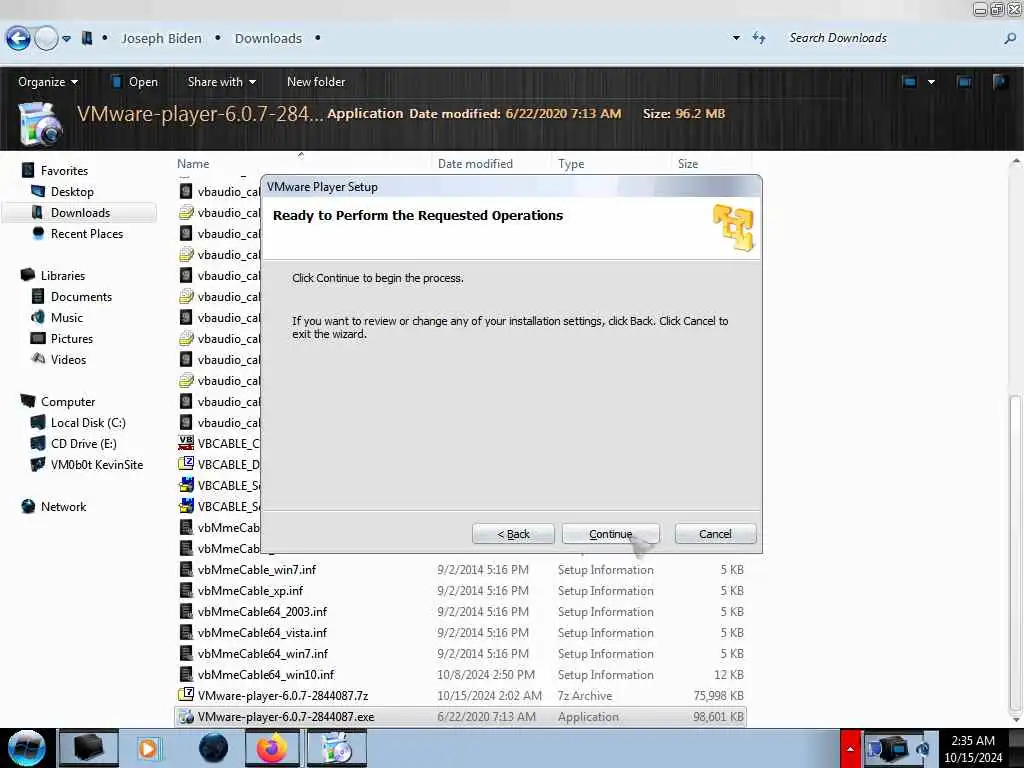The width and height of the screenshot is (1024, 768).
Task: Open Local Disk (C:)
Action: 88,423
